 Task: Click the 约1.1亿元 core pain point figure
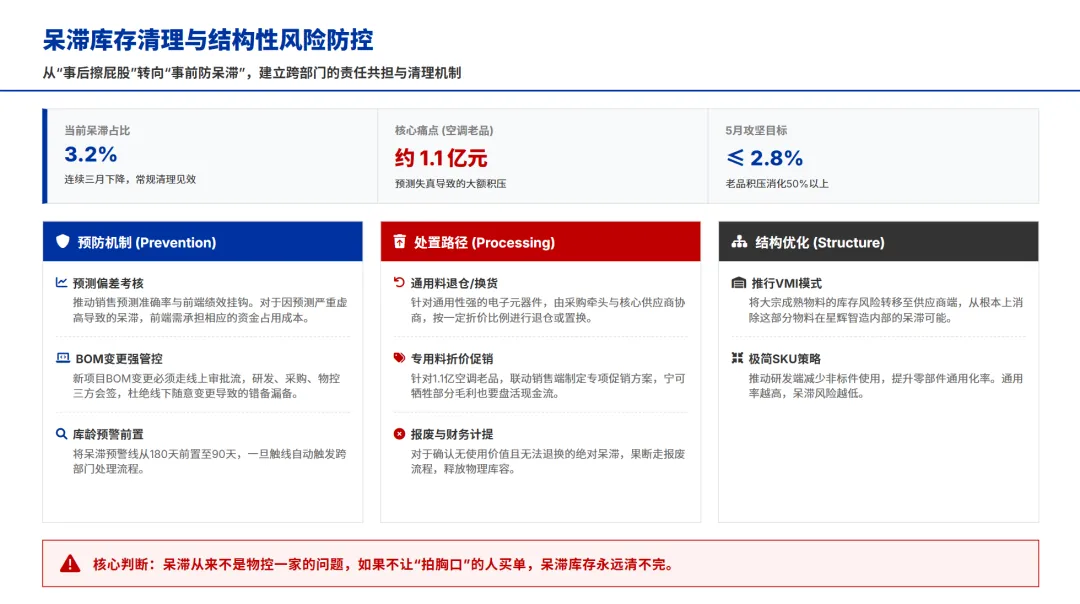tap(441, 158)
